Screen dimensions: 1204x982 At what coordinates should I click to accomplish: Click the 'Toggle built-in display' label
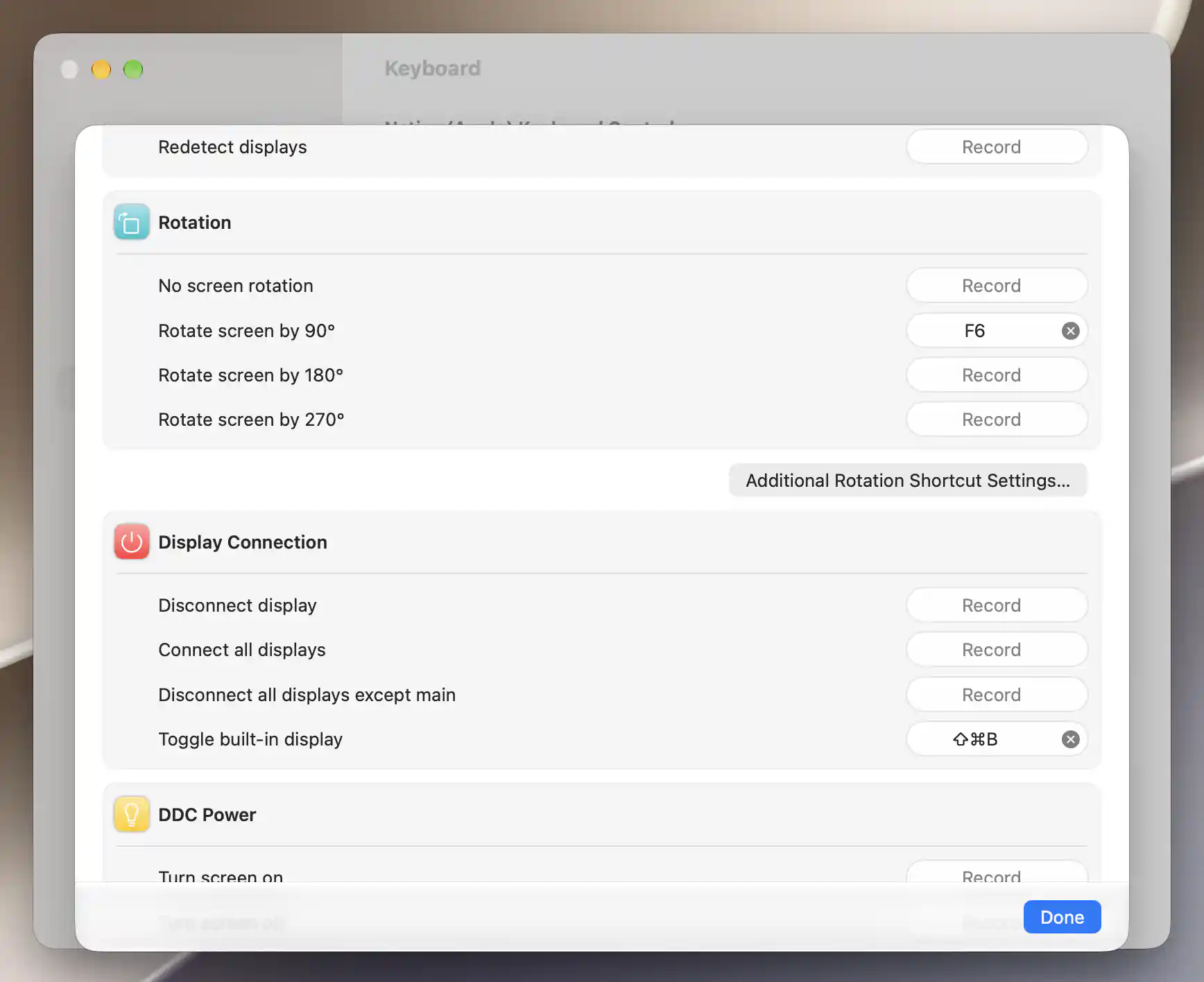(x=250, y=739)
